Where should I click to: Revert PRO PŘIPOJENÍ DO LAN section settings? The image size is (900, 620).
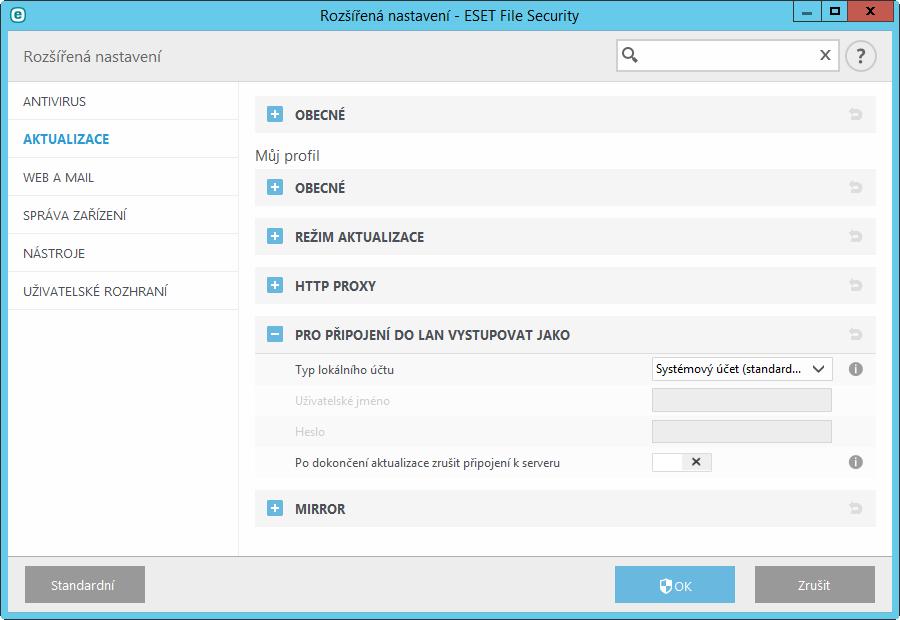coord(855,334)
